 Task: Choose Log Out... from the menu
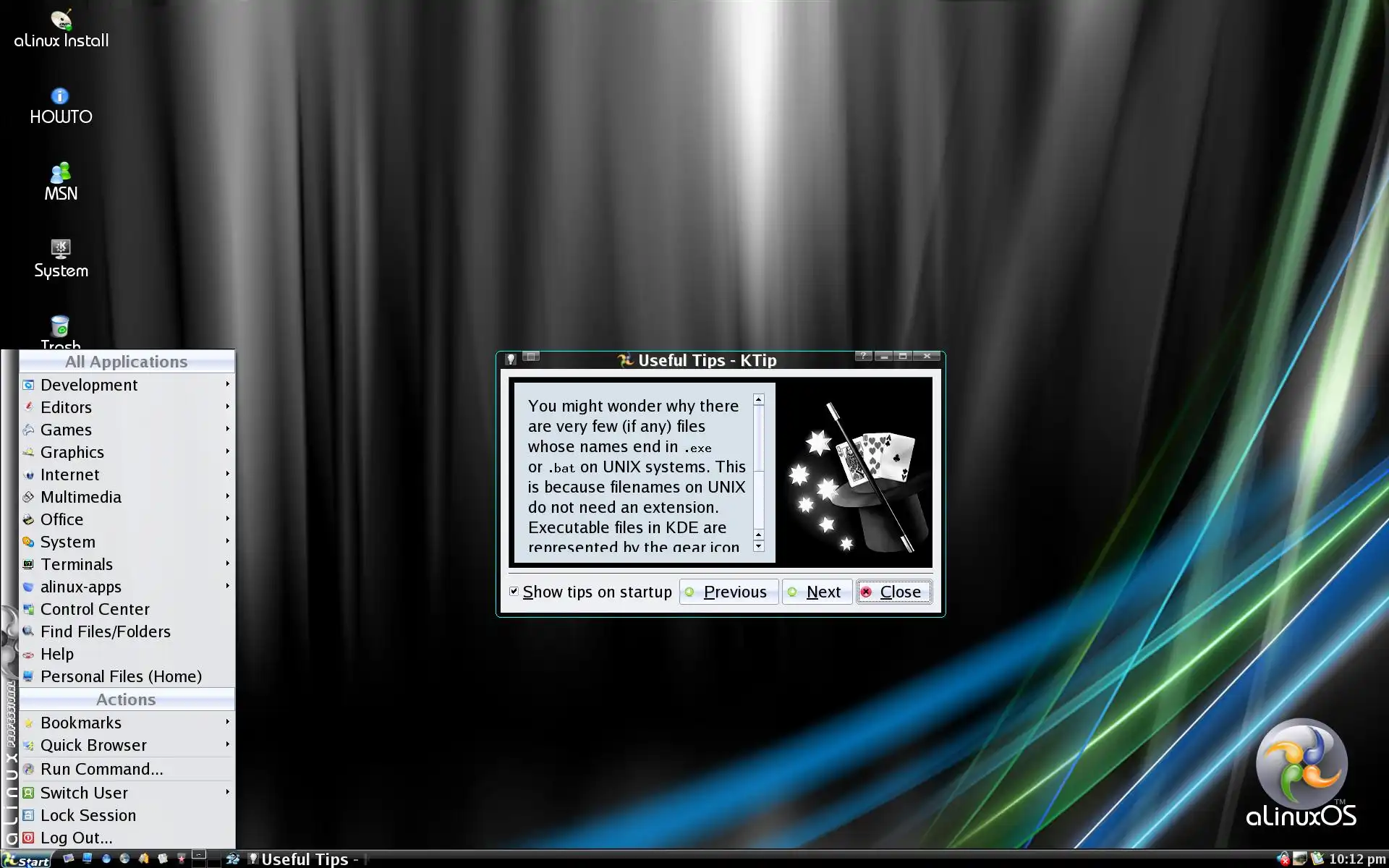(76, 838)
